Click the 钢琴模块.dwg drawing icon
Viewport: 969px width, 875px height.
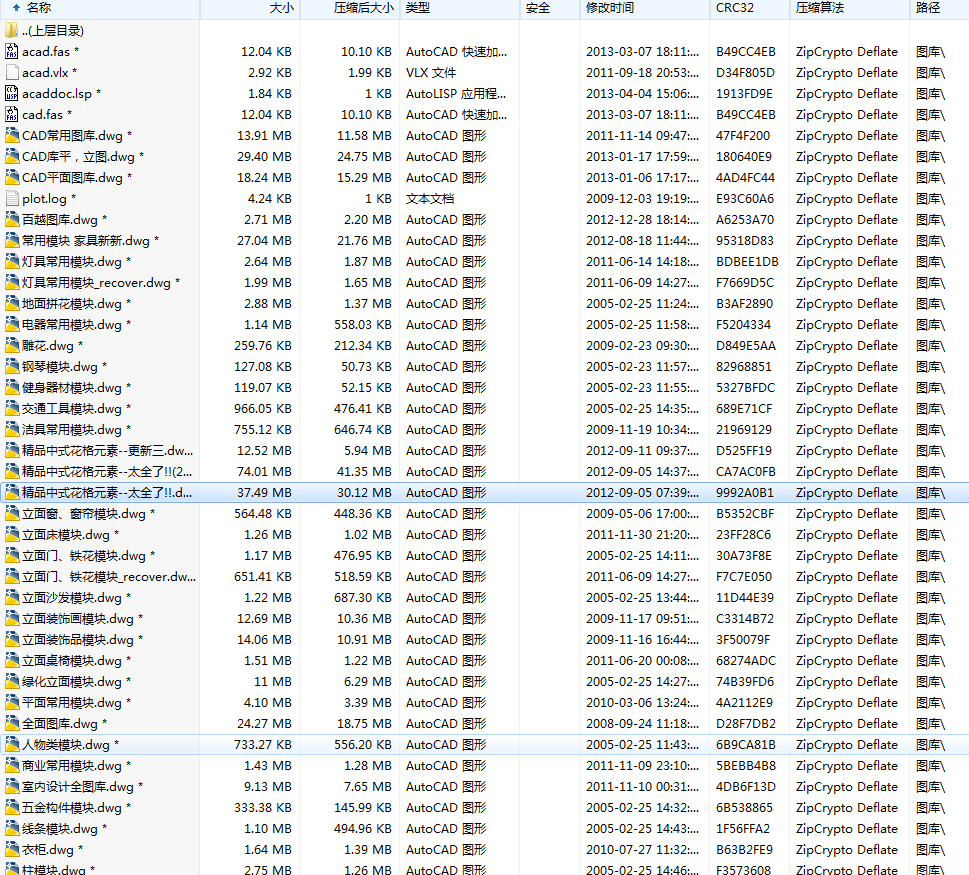pyautogui.click(x=11, y=366)
